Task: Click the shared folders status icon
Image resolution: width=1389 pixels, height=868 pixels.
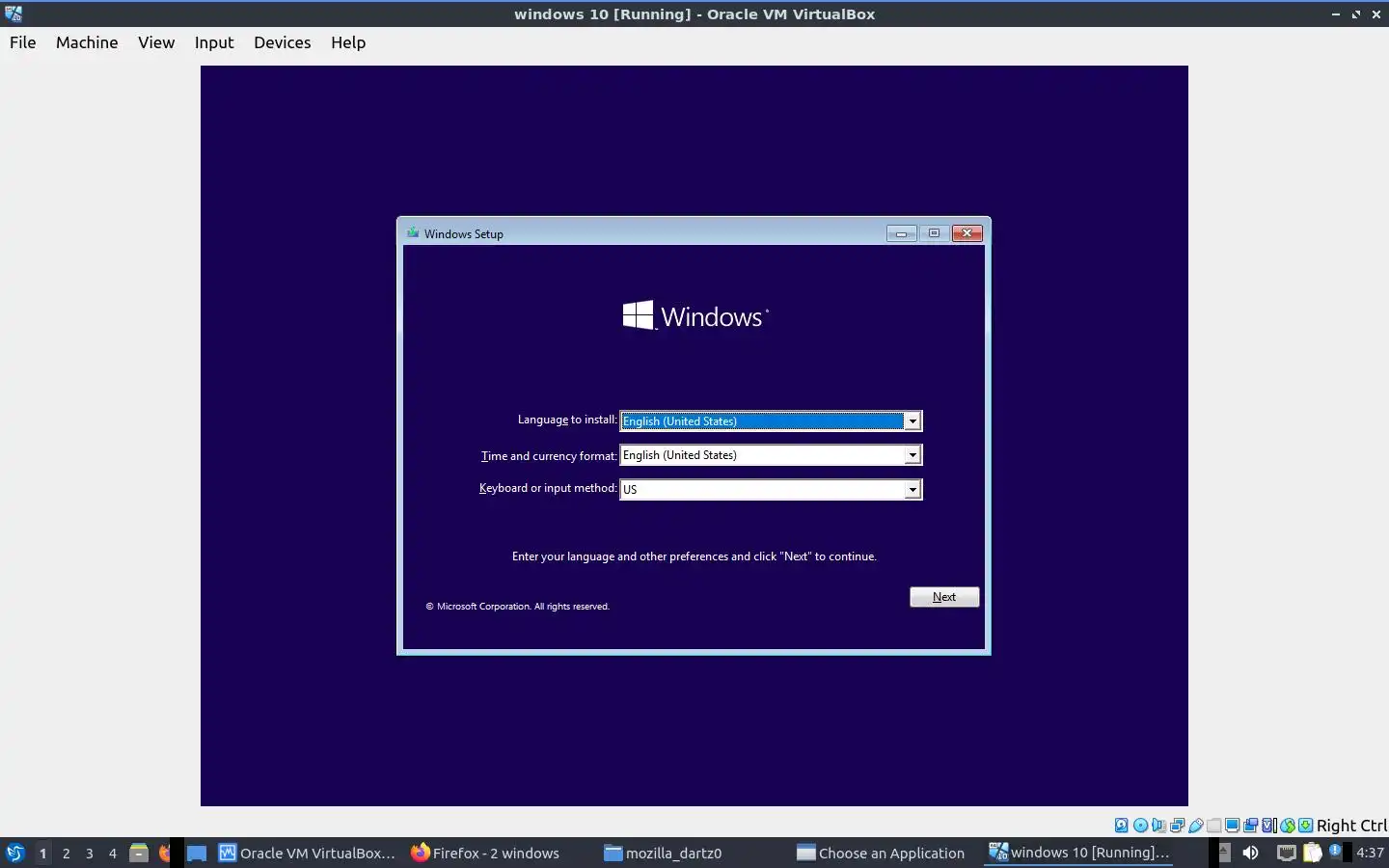Action: point(1214,825)
